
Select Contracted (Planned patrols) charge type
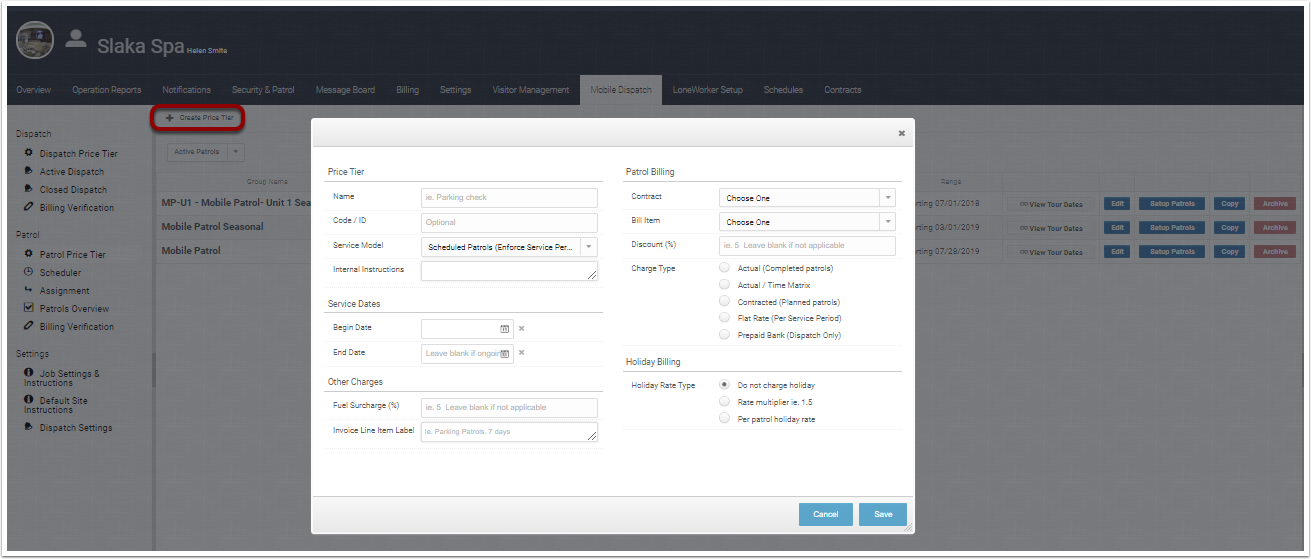tap(725, 301)
